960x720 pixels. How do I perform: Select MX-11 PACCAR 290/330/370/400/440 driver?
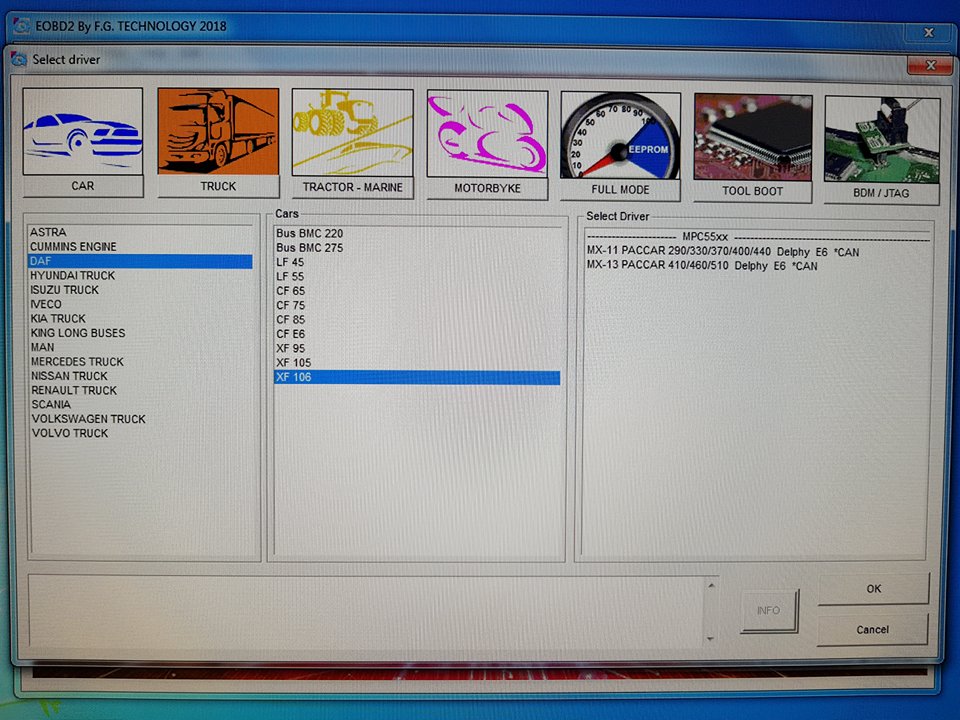[x=722, y=252]
